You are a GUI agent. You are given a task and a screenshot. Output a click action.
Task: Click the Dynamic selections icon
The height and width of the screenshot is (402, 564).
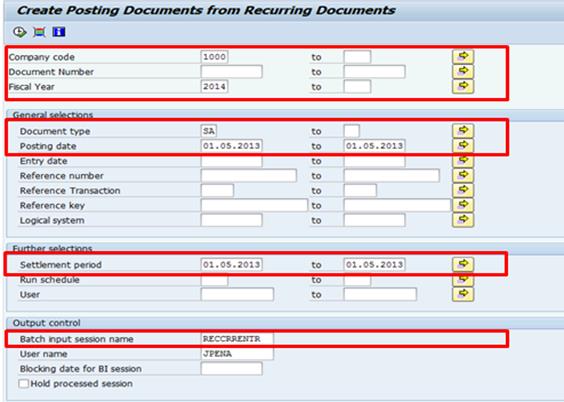coord(39,32)
